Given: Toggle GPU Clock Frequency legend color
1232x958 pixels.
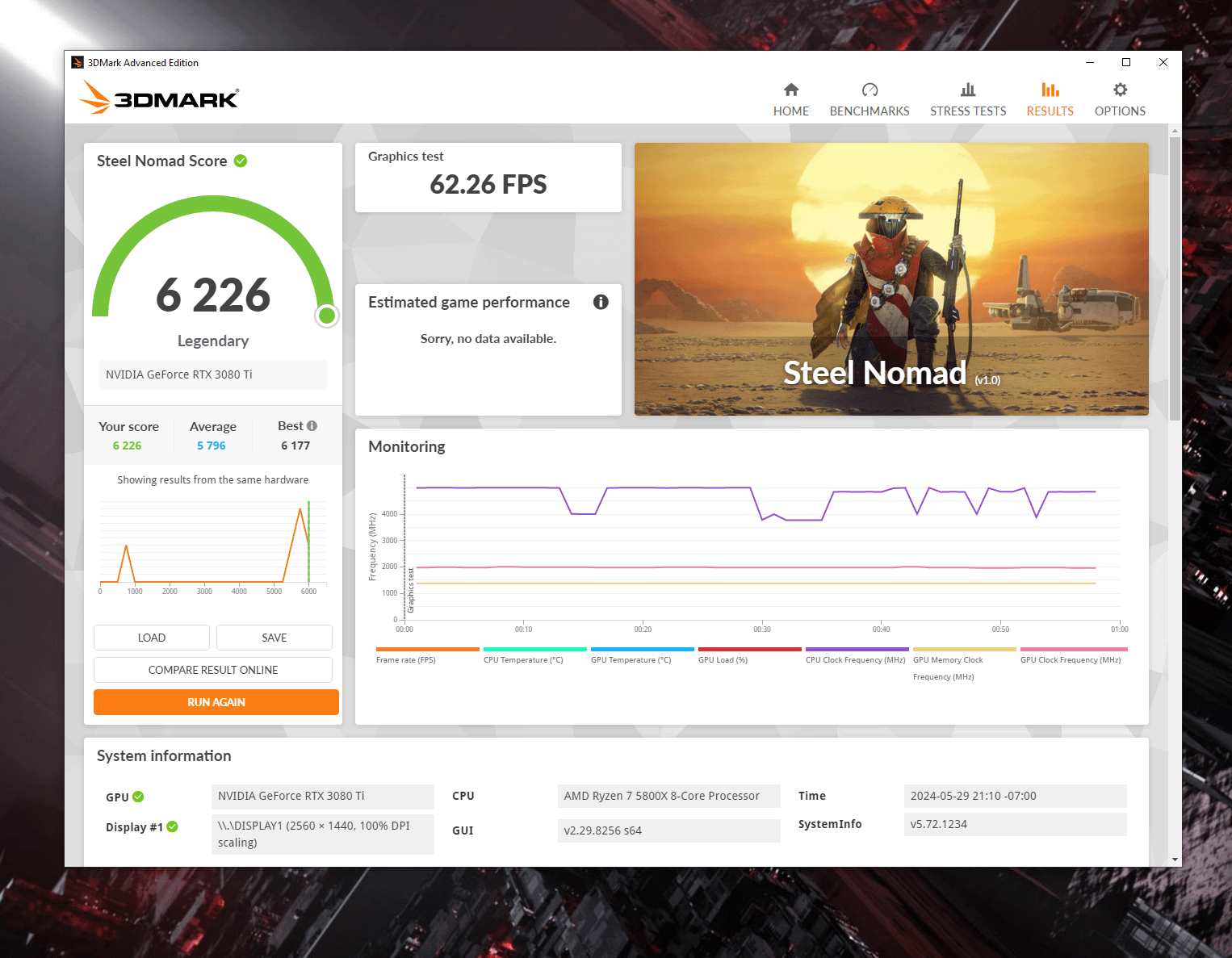Looking at the screenshot, I should click(1074, 649).
